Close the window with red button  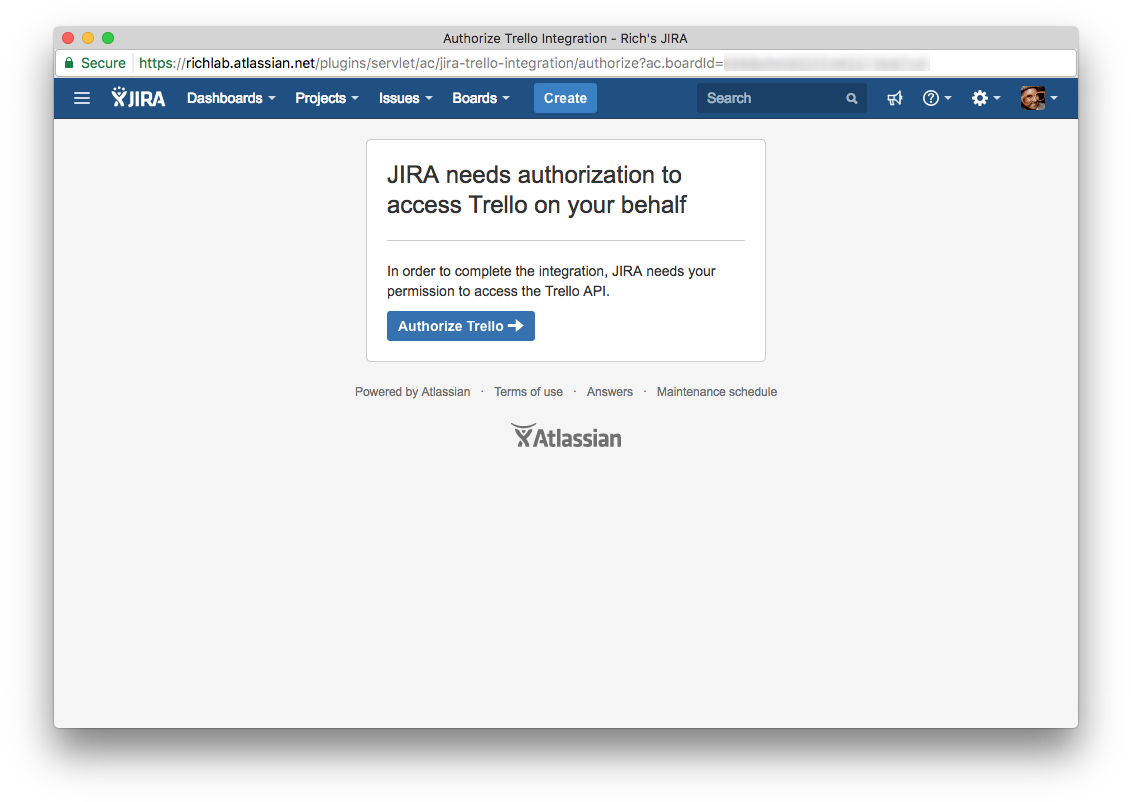(69, 38)
